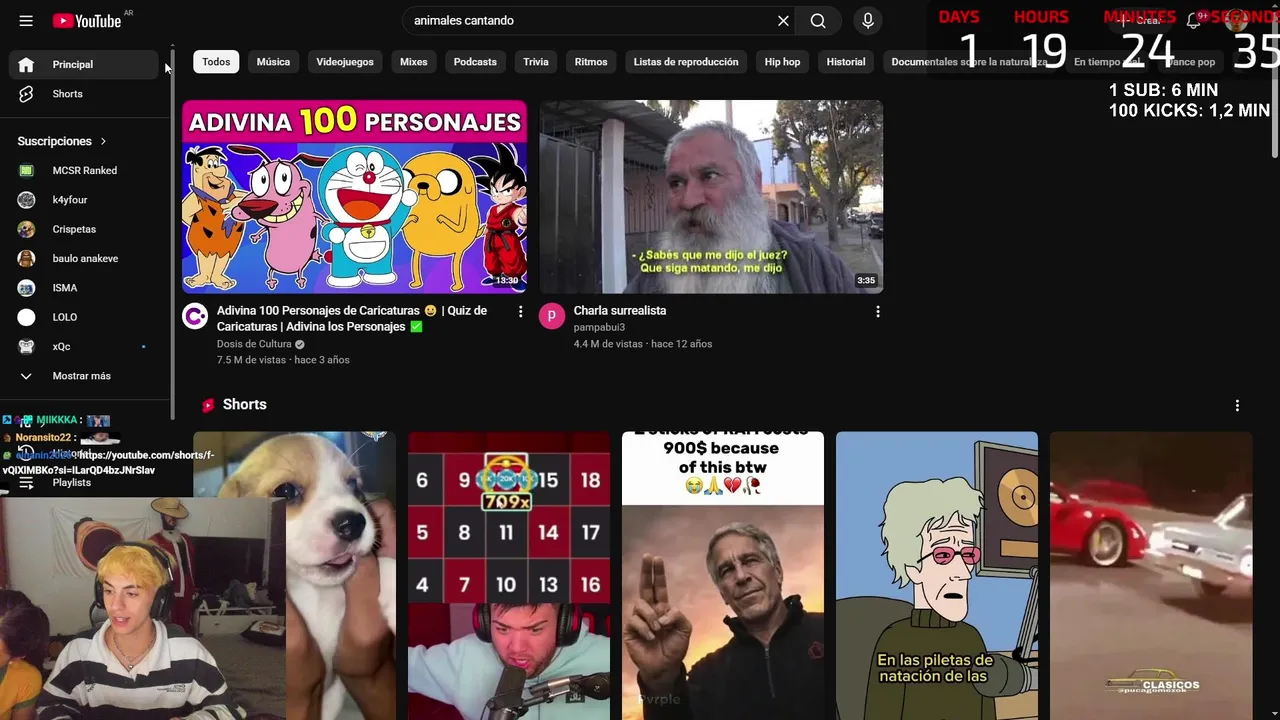1280x720 pixels.
Task: Select Documentales sobre la naturaleza chip
Action: click(x=969, y=62)
